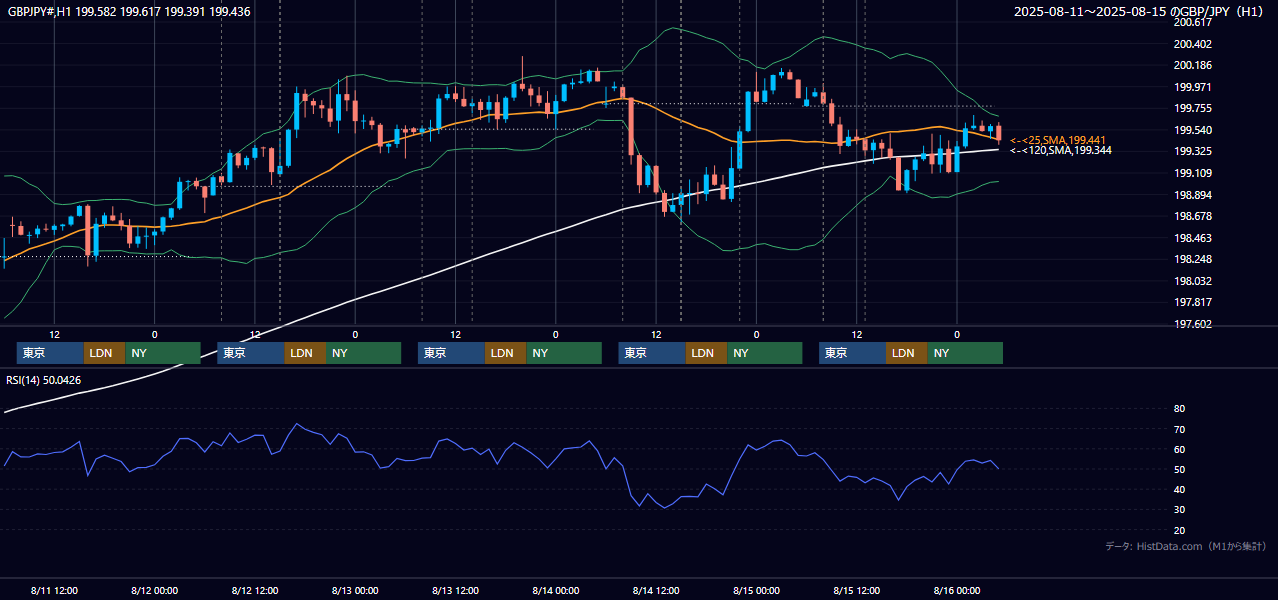
Task: Click the RSI(14) 50.0426 indicator label
Action: click(x=44, y=380)
